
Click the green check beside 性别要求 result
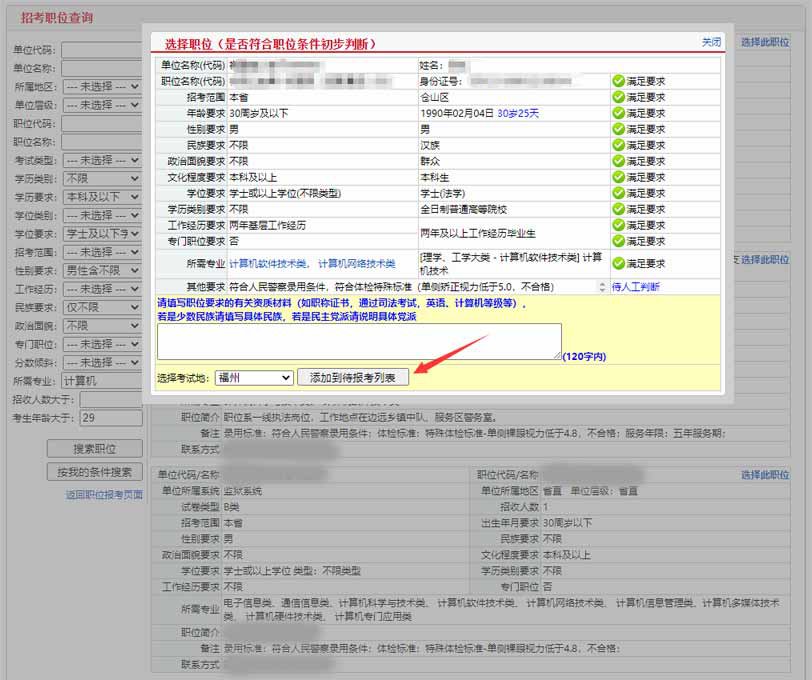(618, 129)
